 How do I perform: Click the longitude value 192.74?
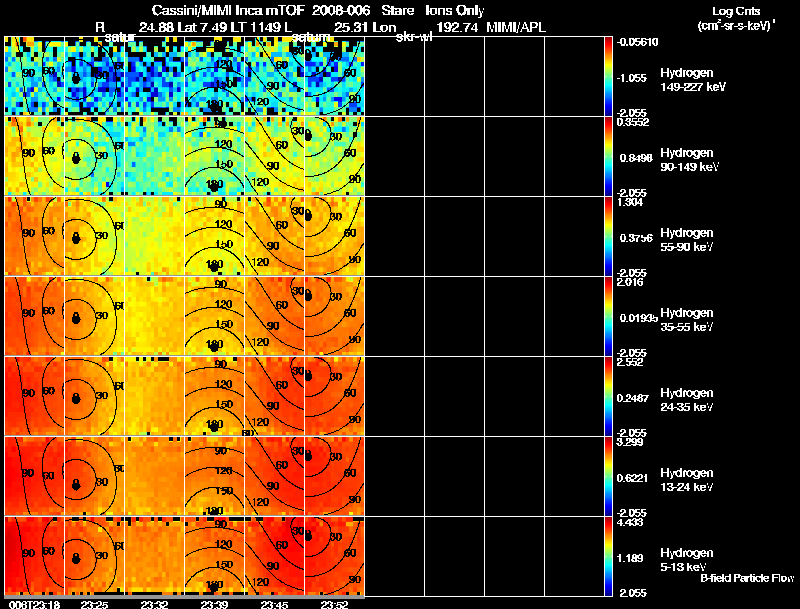457,28
